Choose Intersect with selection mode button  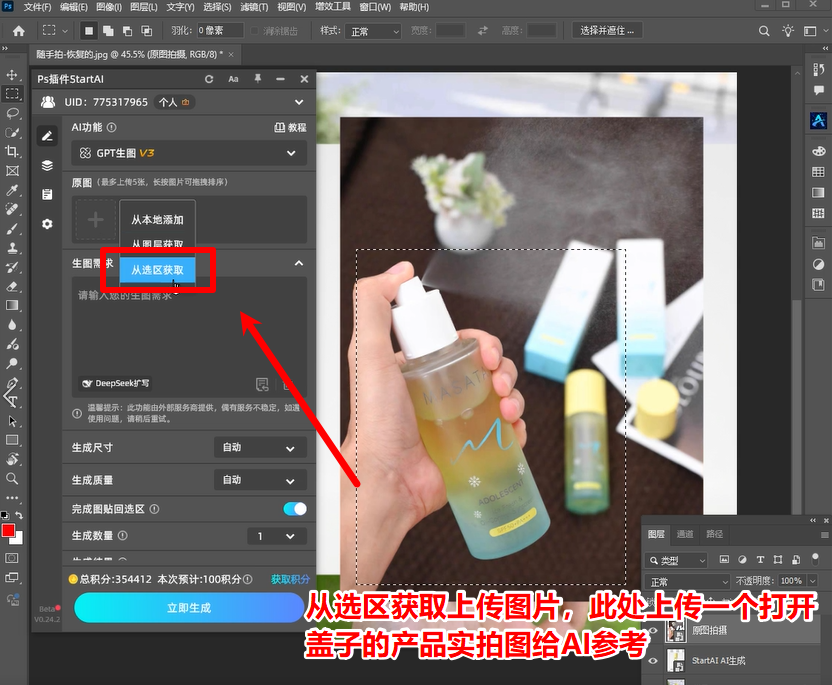click(146, 31)
